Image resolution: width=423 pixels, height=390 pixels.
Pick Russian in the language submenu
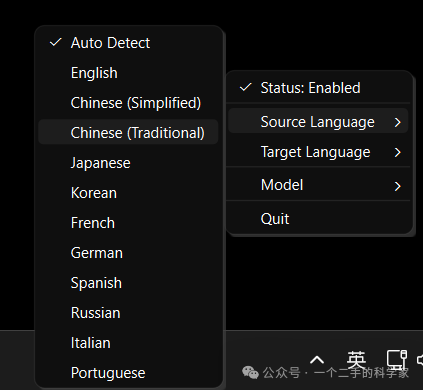[x=128, y=313]
